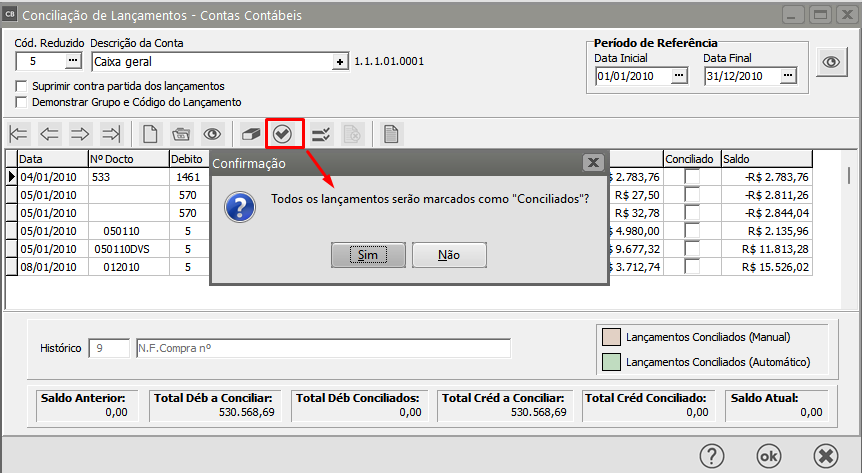
Task: Tick Conciliado checkbox for the 04/01/2010 row
Action: click(x=692, y=177)
